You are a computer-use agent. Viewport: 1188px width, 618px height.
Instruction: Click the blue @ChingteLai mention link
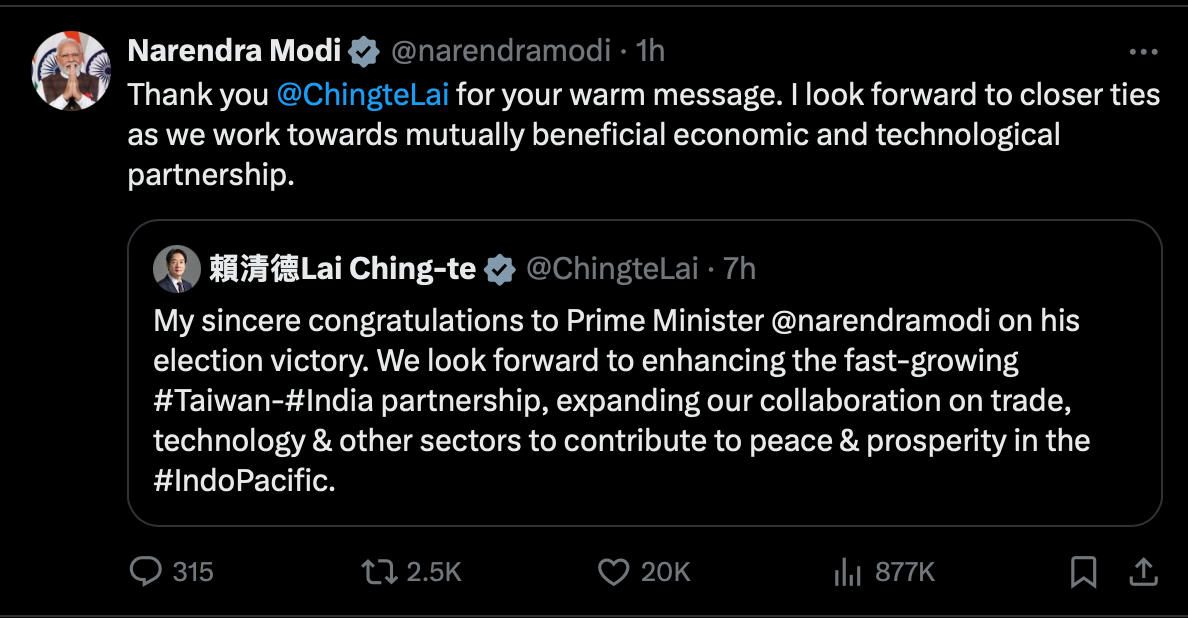tap(361, 94)
